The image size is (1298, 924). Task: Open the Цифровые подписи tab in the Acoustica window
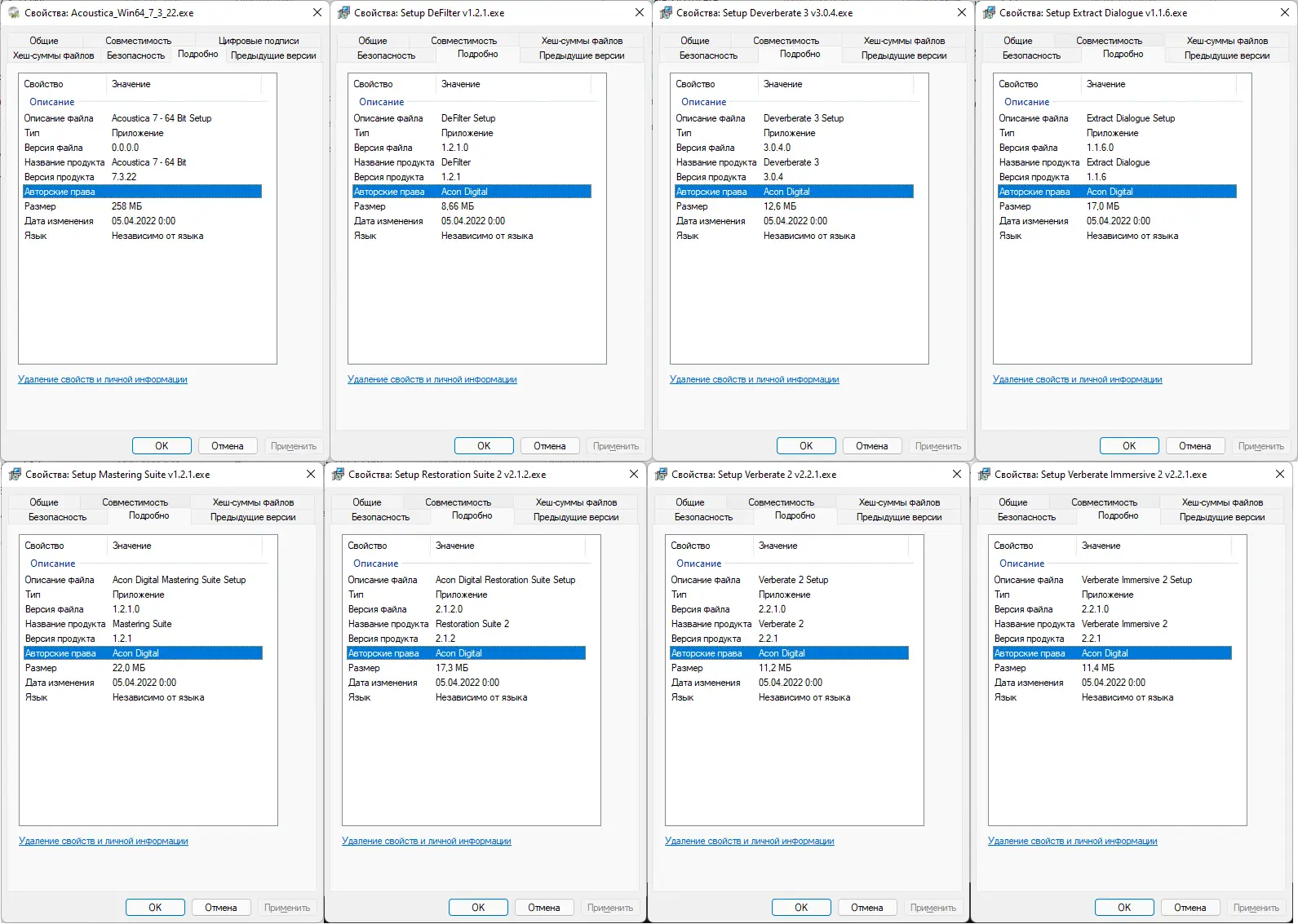pyautogui.click(x=259, y=41)
